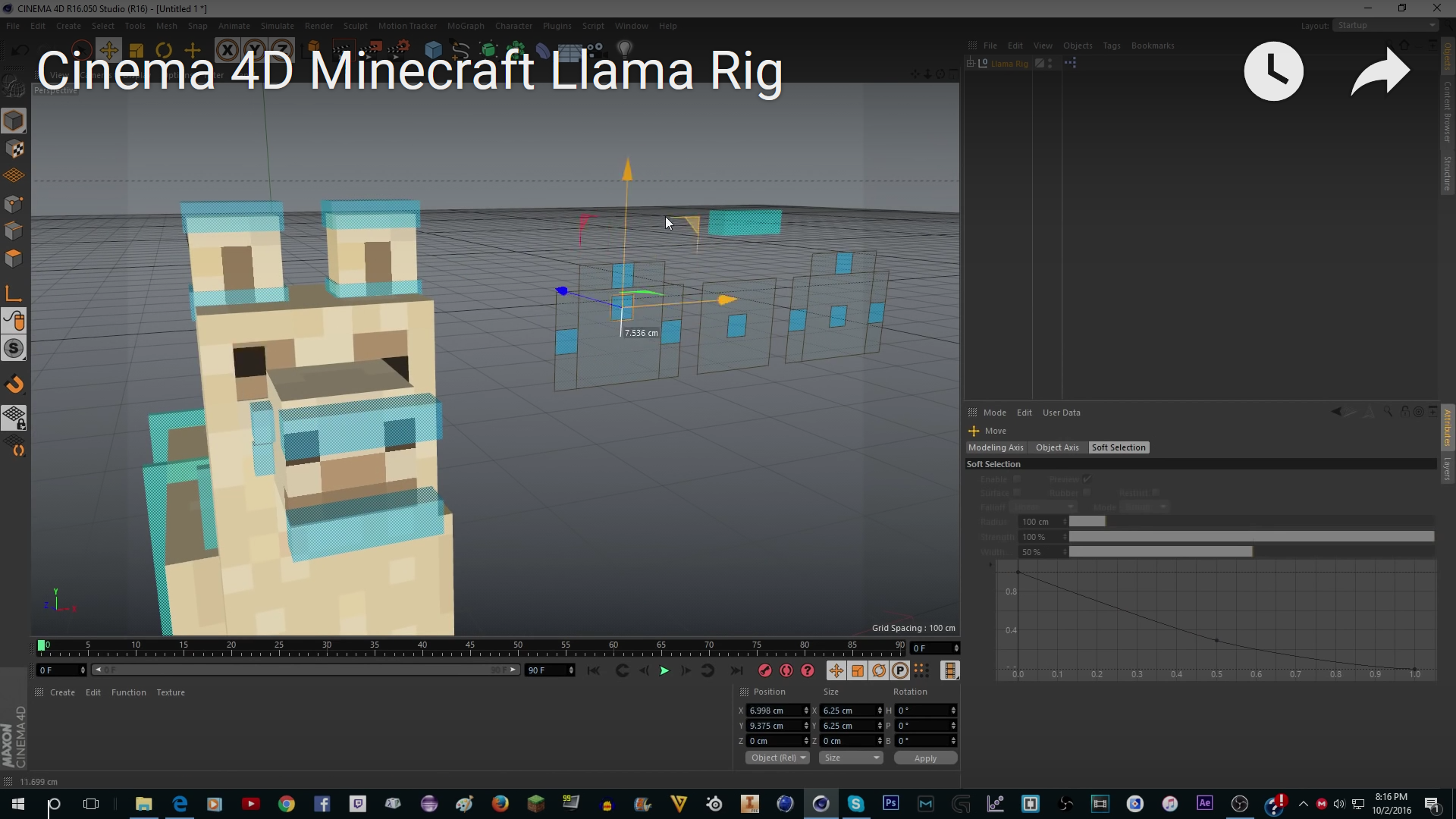Open Soft Selection Mode dropdown
Screen dimensions: 1456x819
click(1144, 507)
